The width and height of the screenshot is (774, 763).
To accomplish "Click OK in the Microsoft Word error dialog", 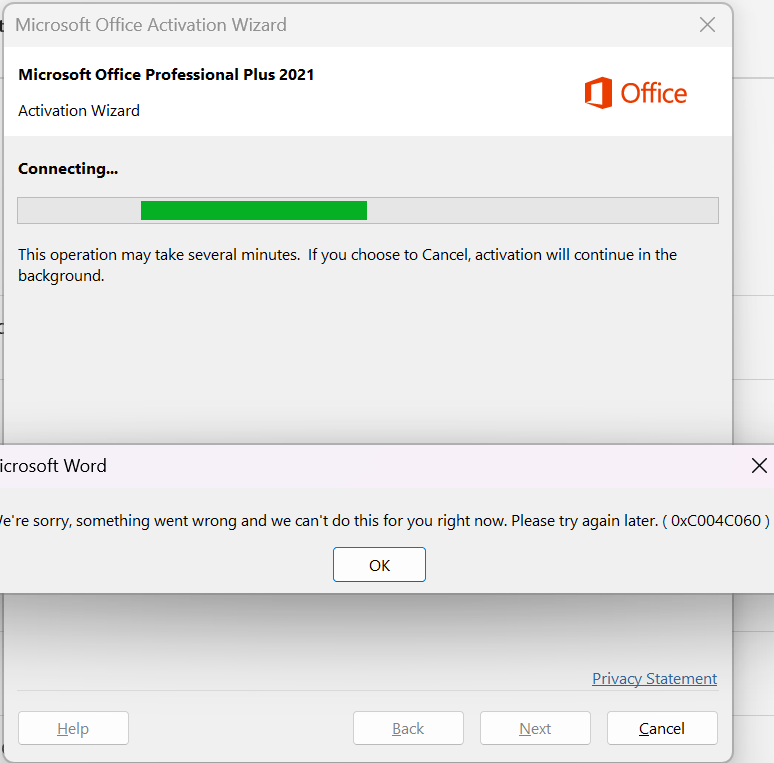I will pos(379,565).
